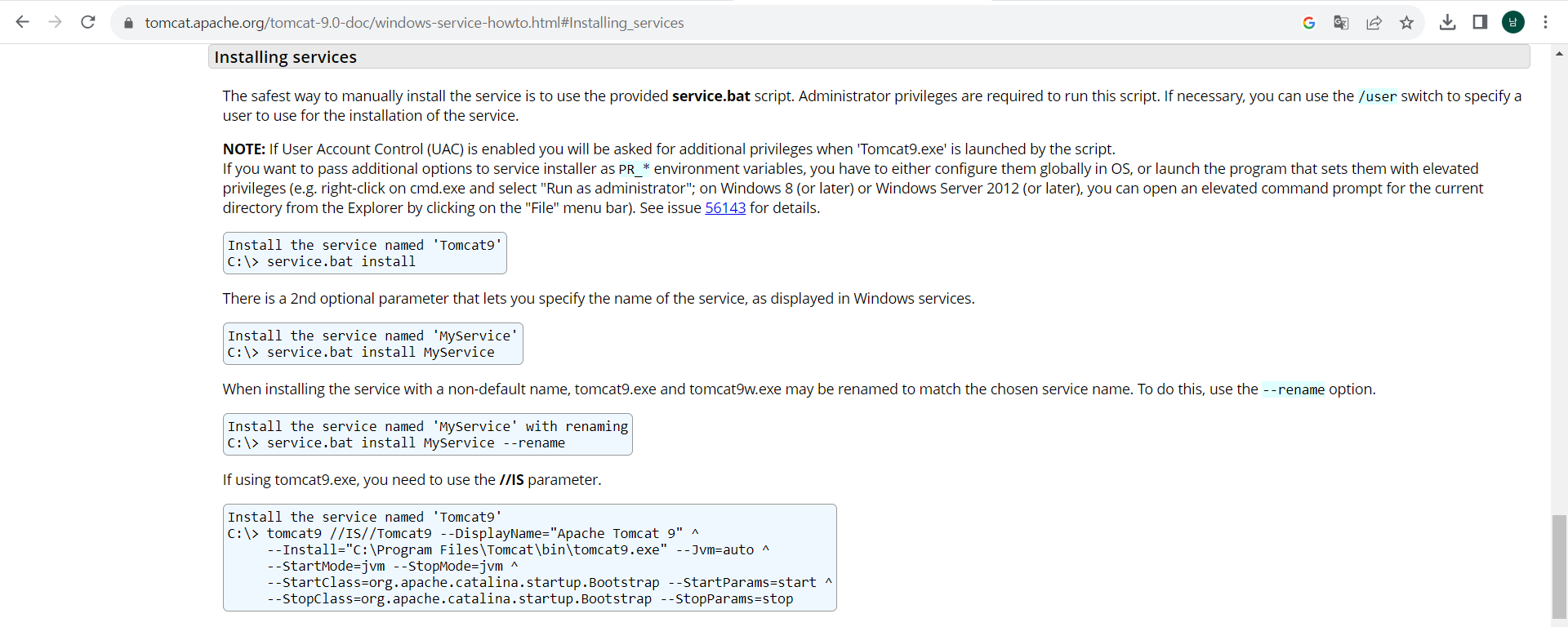Go back to the previous page
This screenshot has height=627, width=1568.
click(x=22, y=22)
